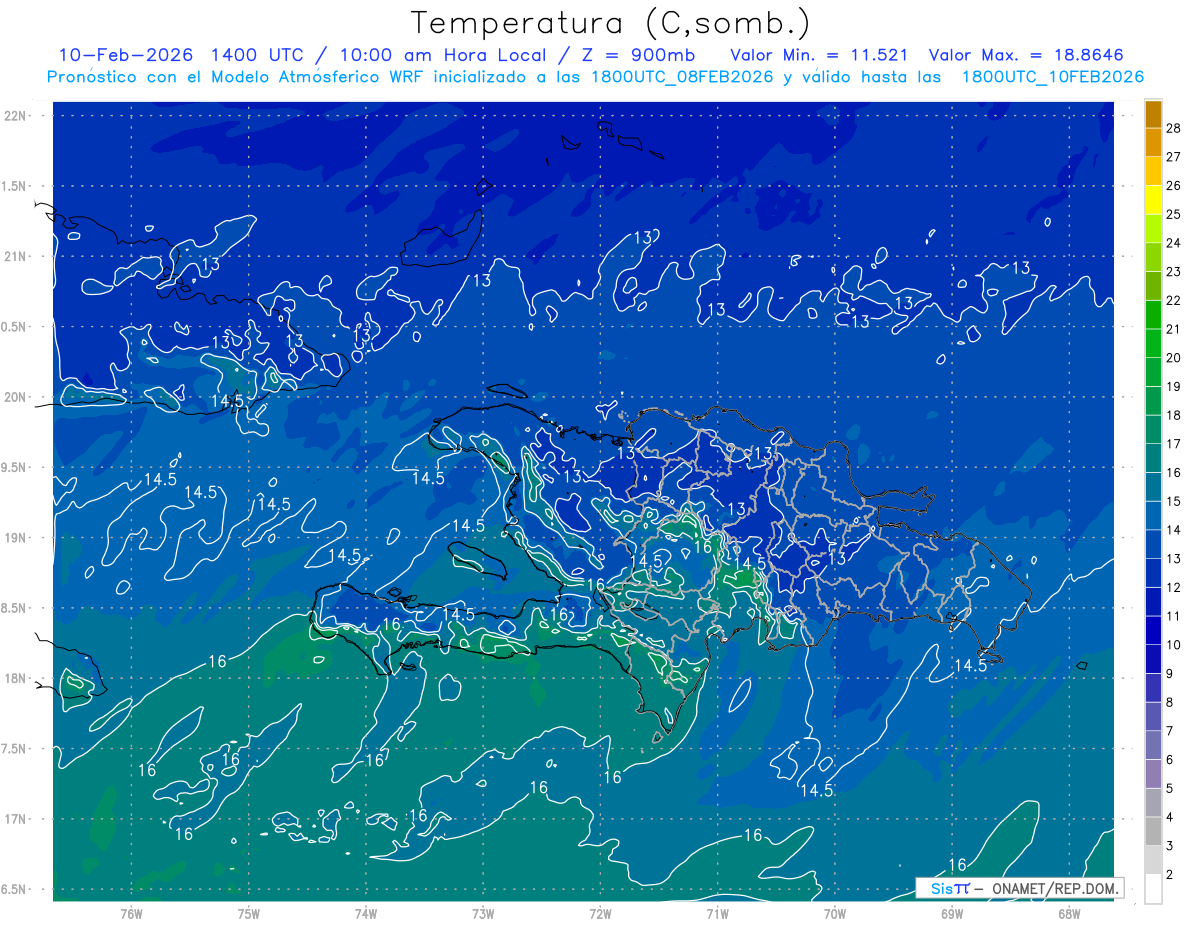
Task: Click the '74W' longitude axis label
Action: (366, 914)
